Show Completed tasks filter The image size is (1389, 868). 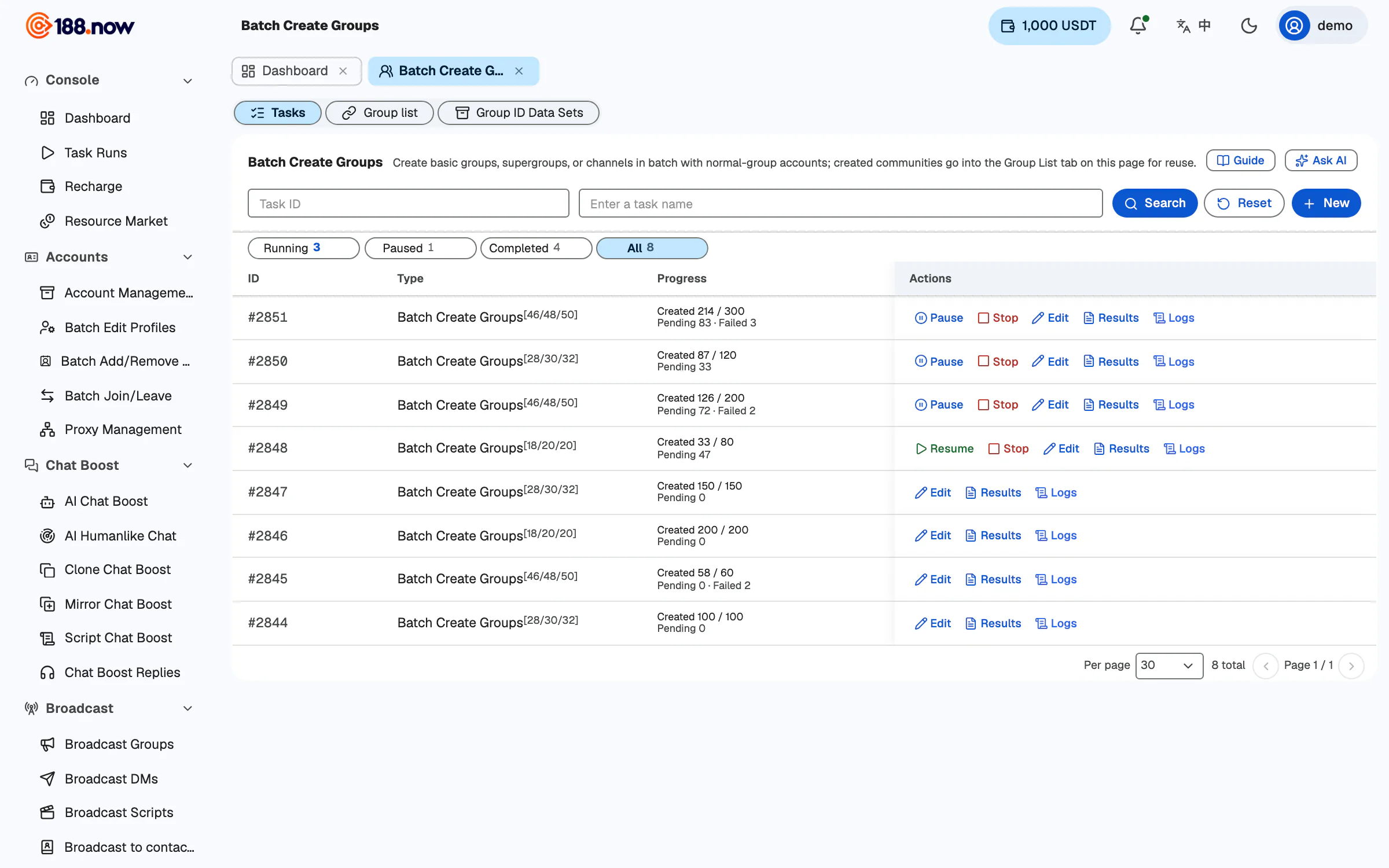coord(536,248)
